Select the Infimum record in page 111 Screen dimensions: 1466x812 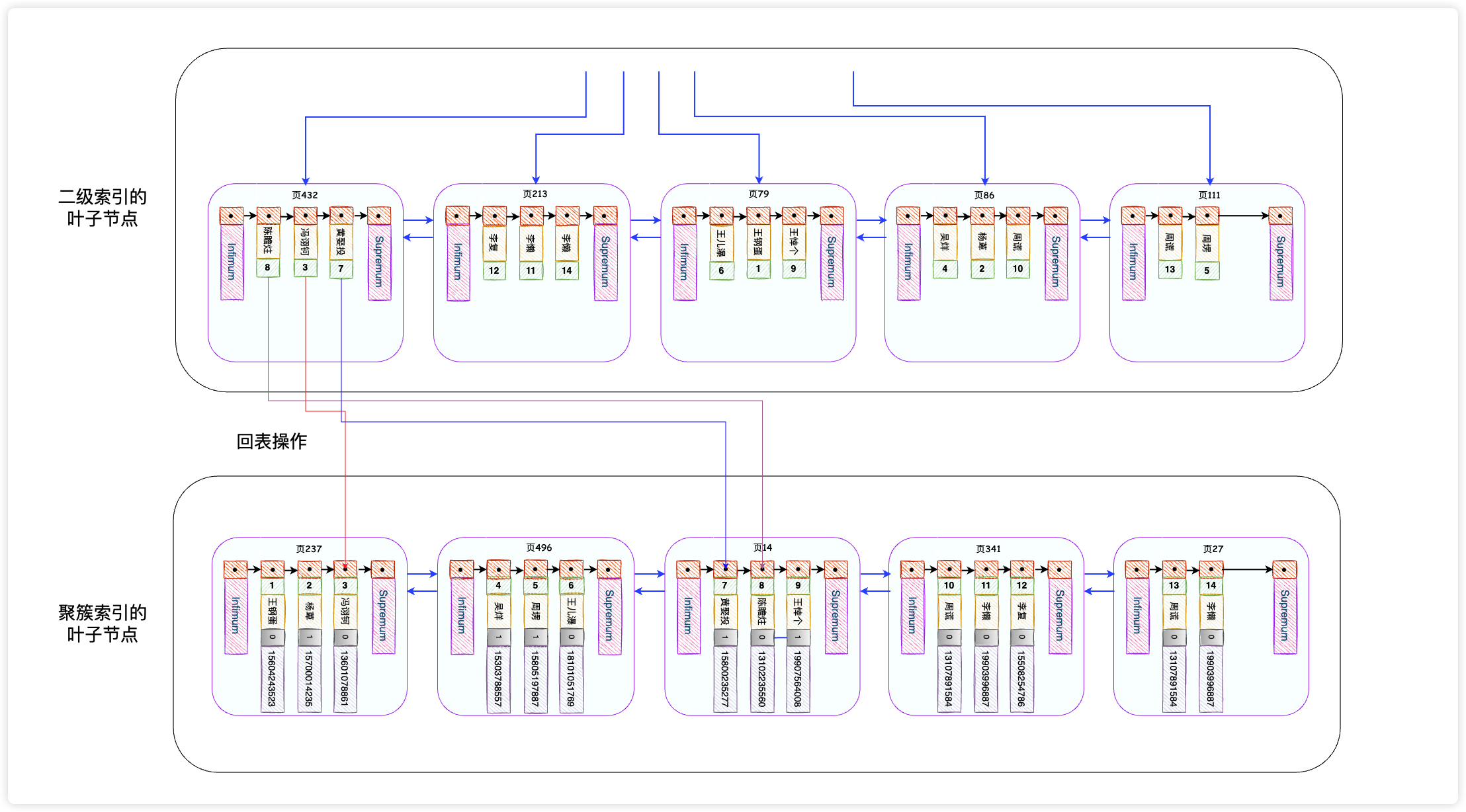[1133, 263]
